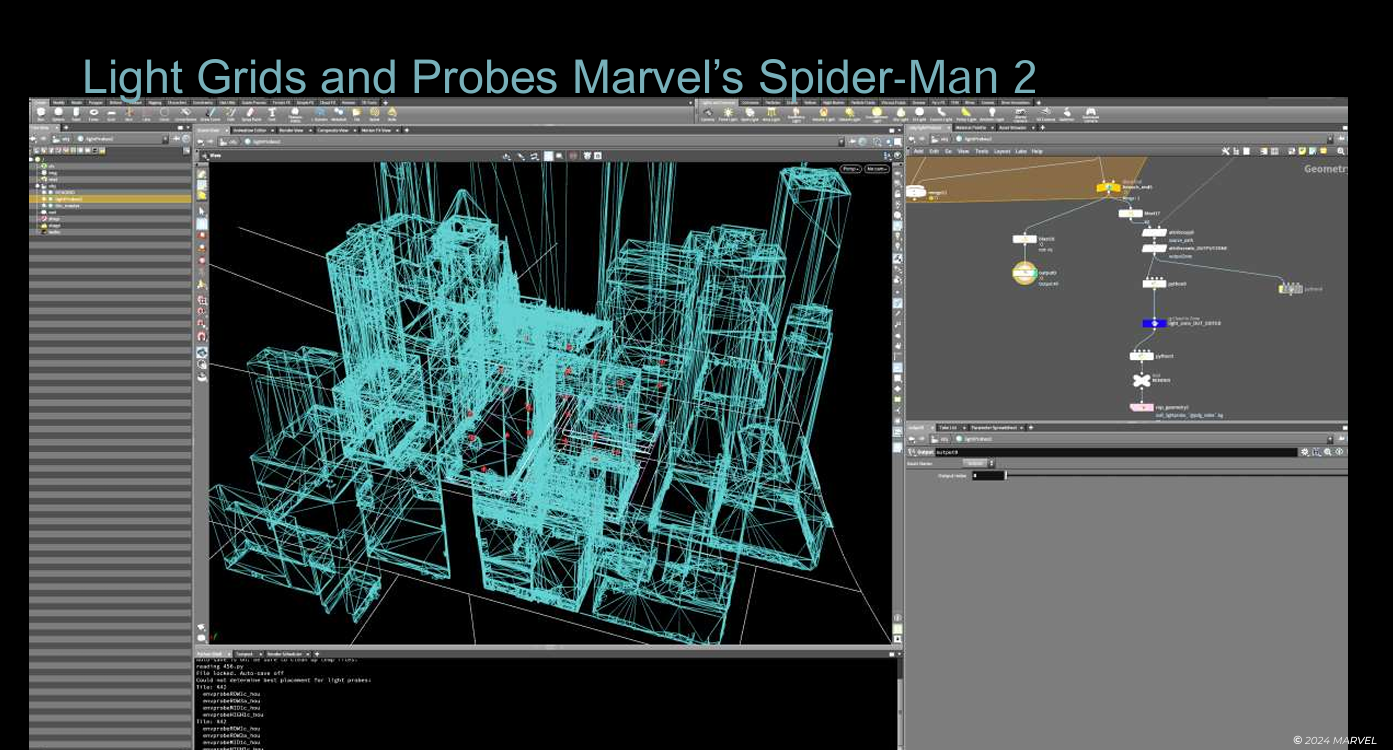Add a Point Light from the shelf
Image resolution: width=1393 pixels, height=750 pixels.
click(x=728, y=112)
